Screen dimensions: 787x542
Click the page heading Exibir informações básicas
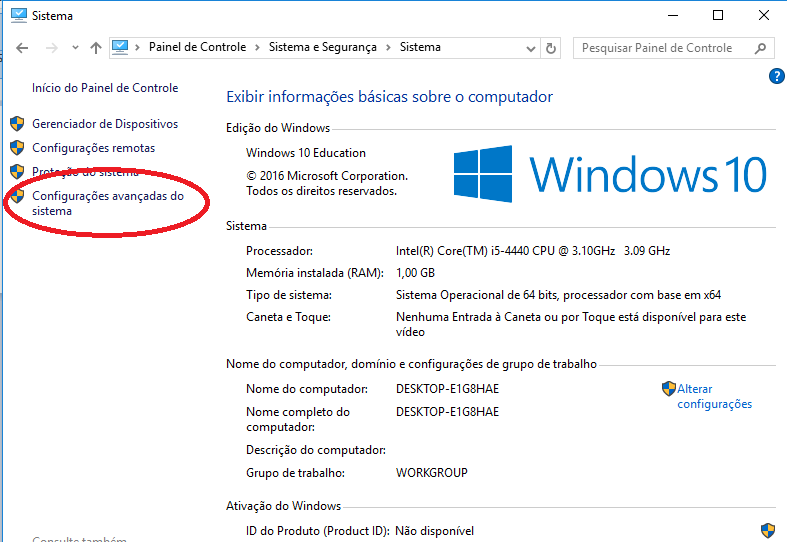point(389,96)
